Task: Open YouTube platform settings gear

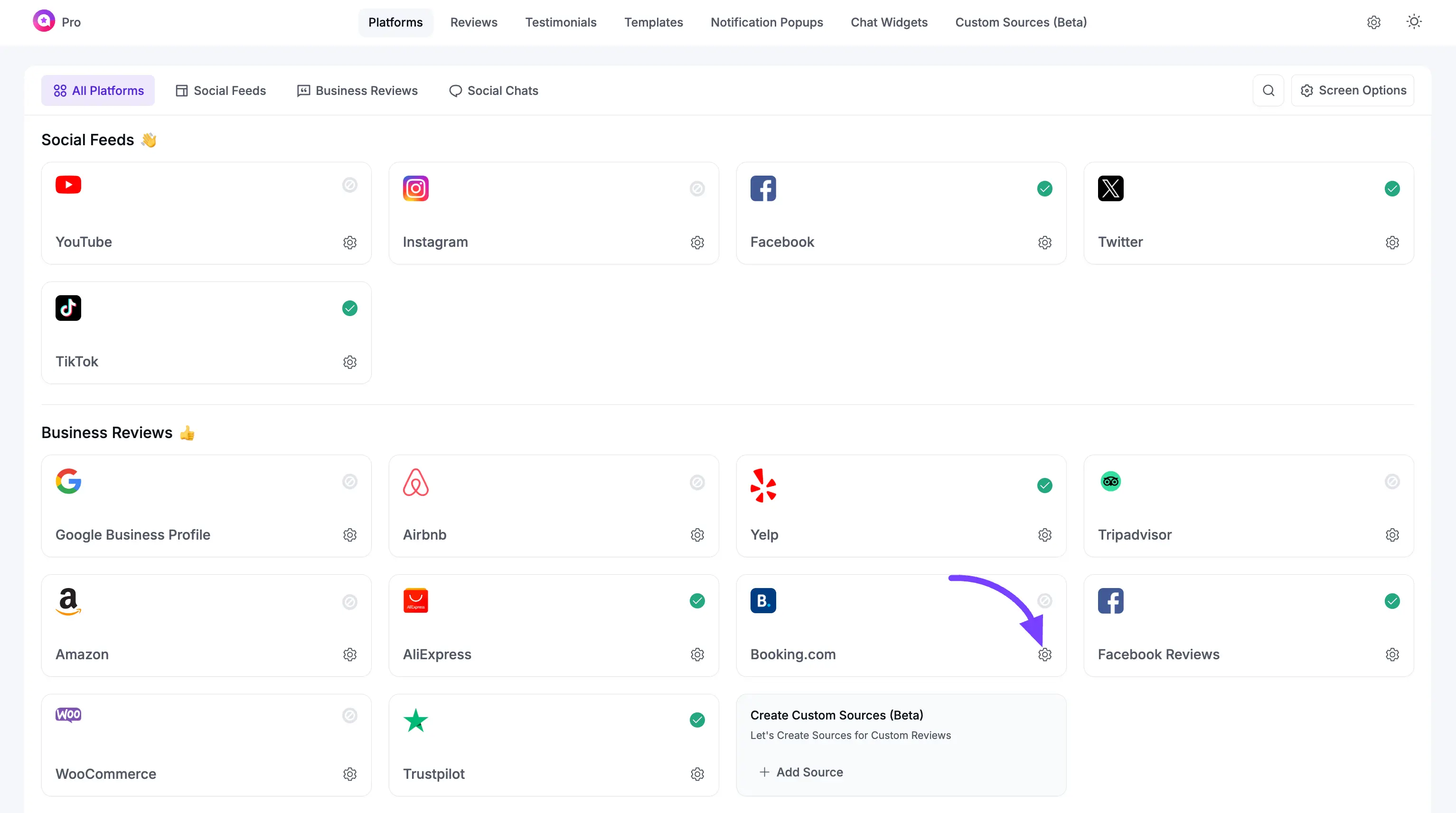Action: (350, 243)
